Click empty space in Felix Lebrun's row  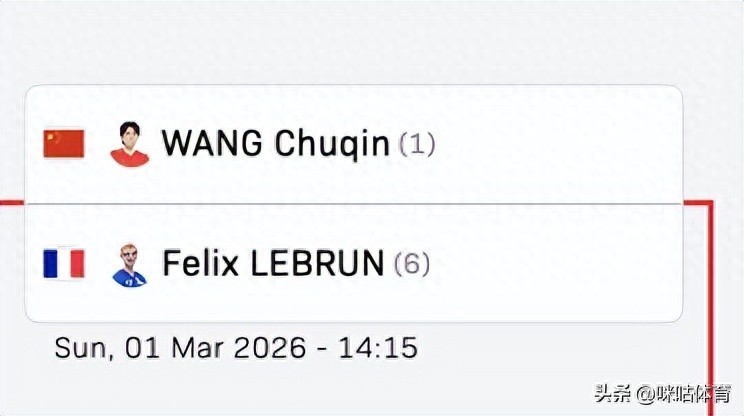pos(560,264)
